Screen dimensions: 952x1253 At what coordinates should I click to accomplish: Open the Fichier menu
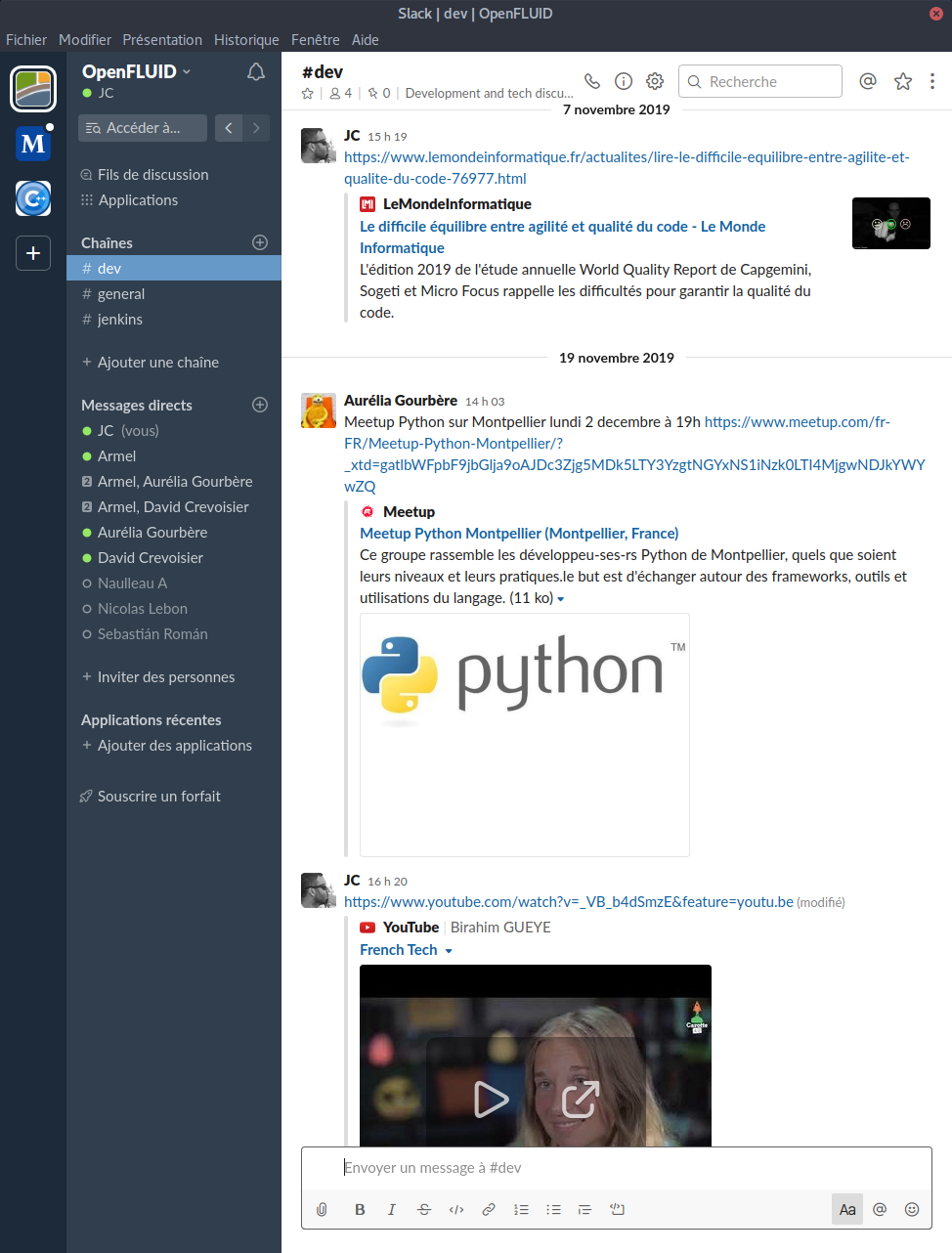coord(26,40)
